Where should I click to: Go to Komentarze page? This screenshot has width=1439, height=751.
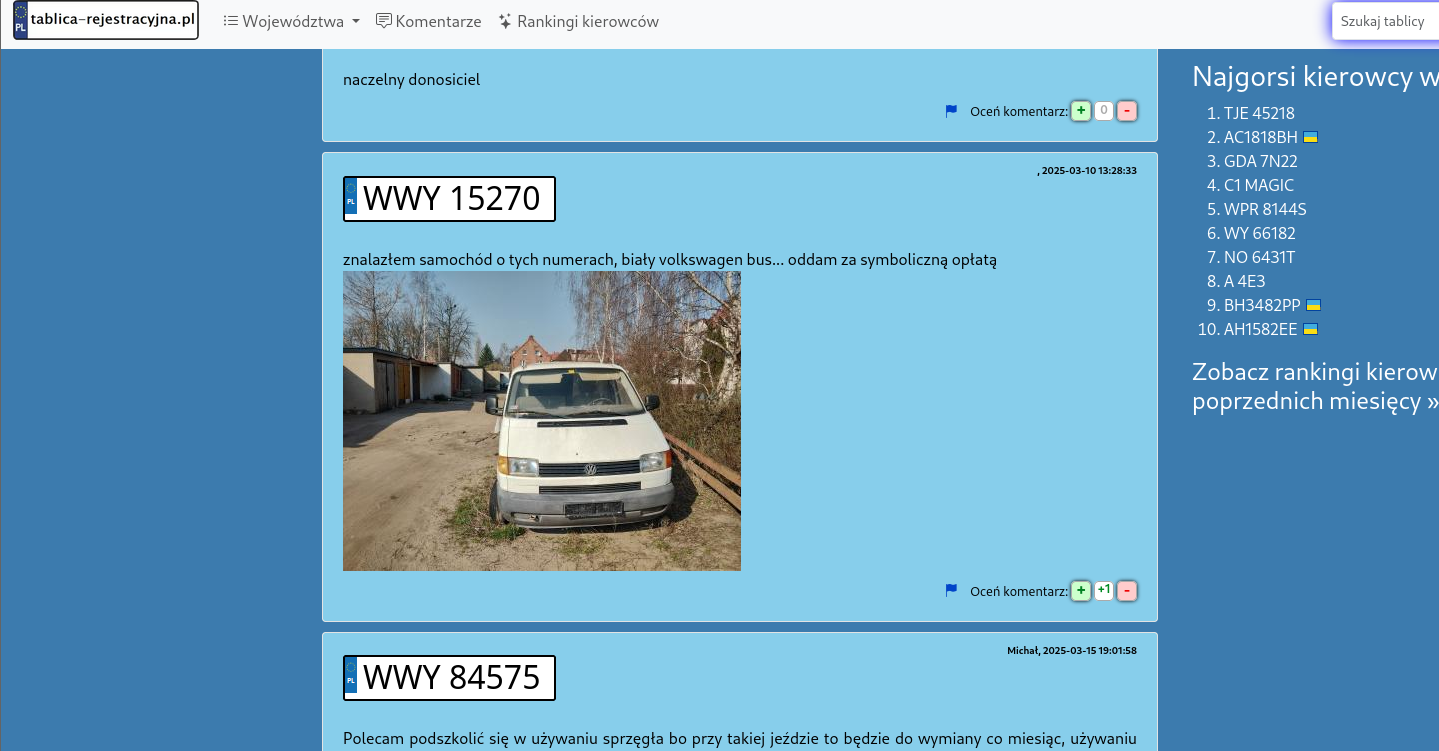click(x=428, y=21)
